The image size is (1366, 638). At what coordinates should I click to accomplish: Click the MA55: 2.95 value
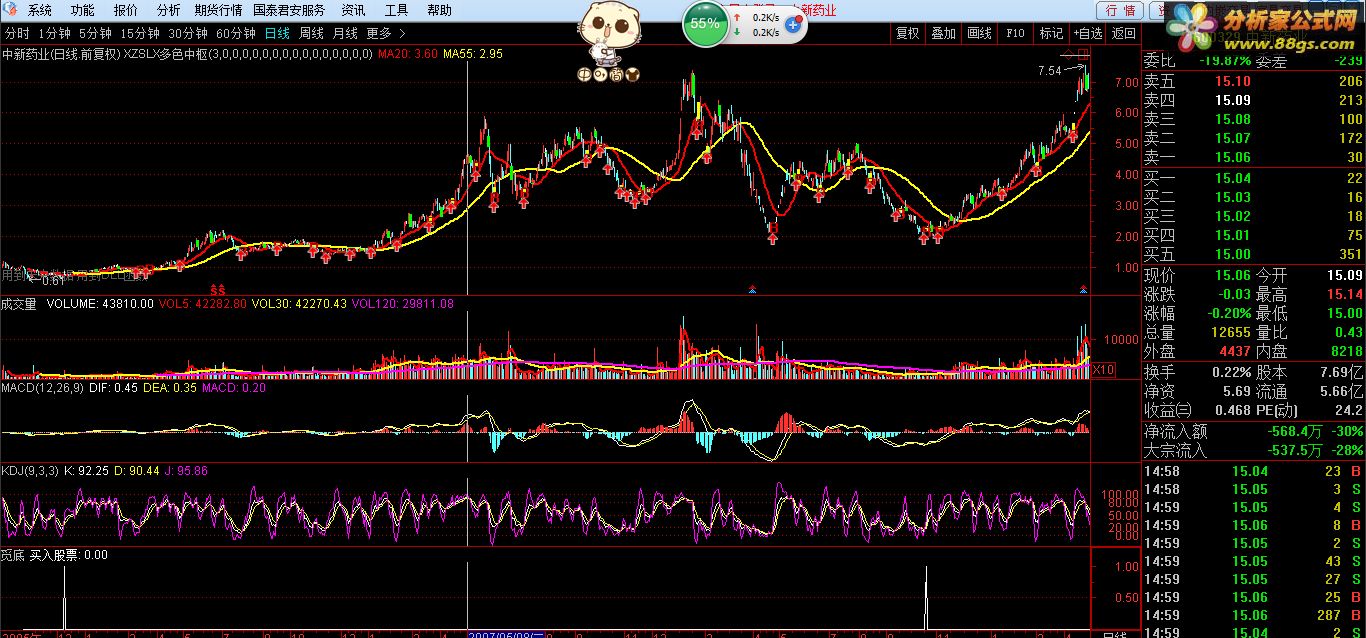473,53
